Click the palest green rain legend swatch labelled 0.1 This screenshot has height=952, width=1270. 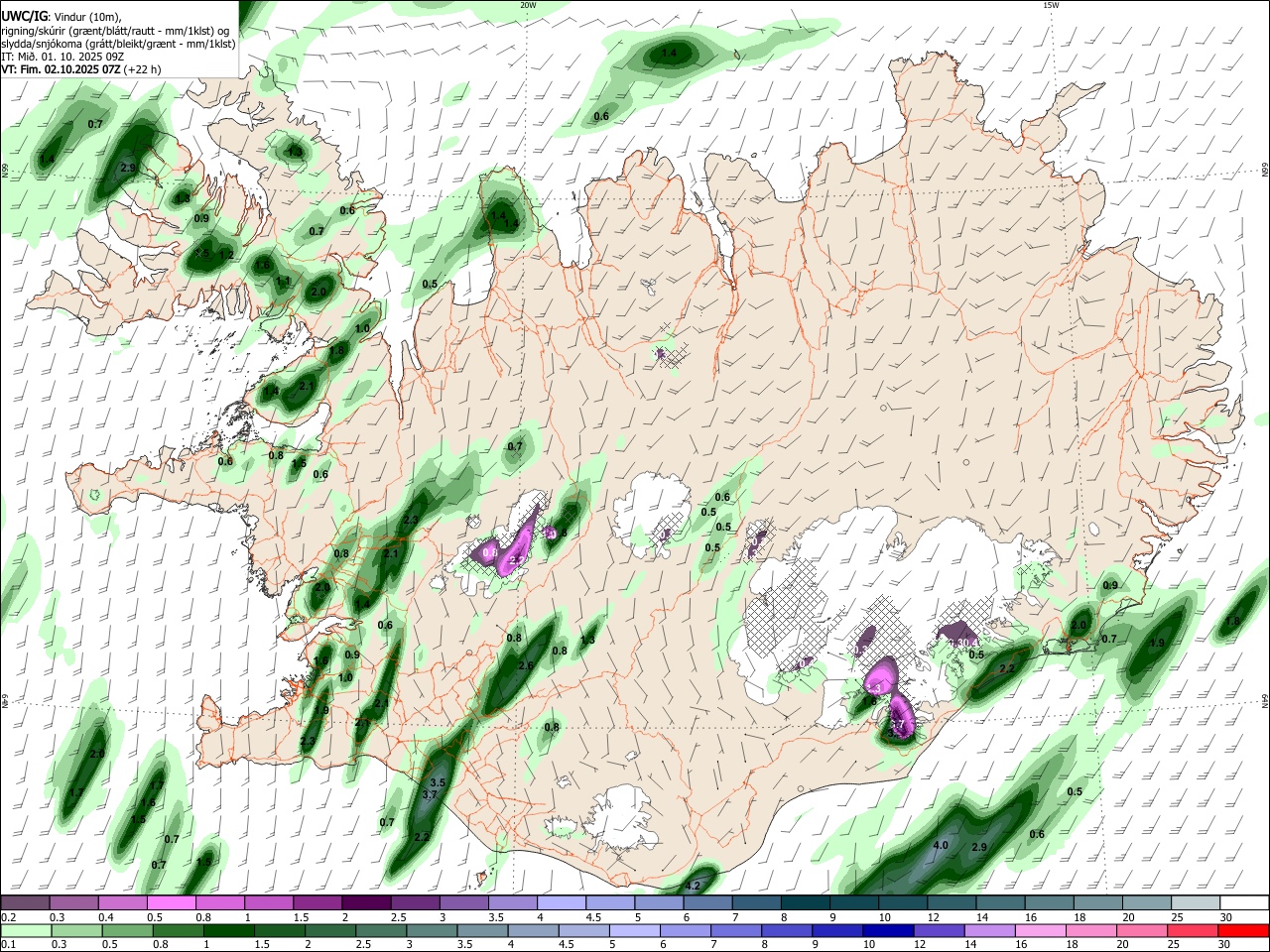27,930
